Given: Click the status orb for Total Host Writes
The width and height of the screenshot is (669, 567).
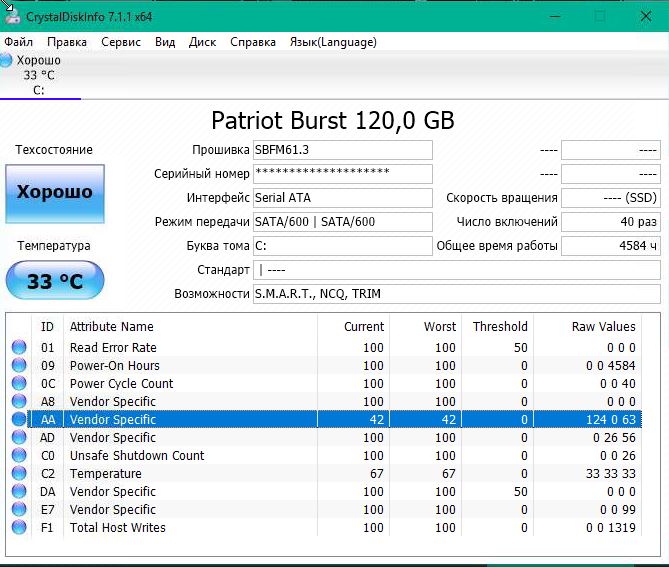Looking at the screenshot, I should pyautogui.click(x=19, y=527).
